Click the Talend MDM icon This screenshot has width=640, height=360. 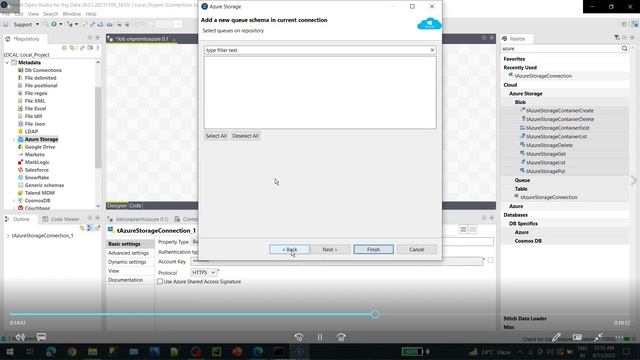pyautogui.click(x=20, y=193)
